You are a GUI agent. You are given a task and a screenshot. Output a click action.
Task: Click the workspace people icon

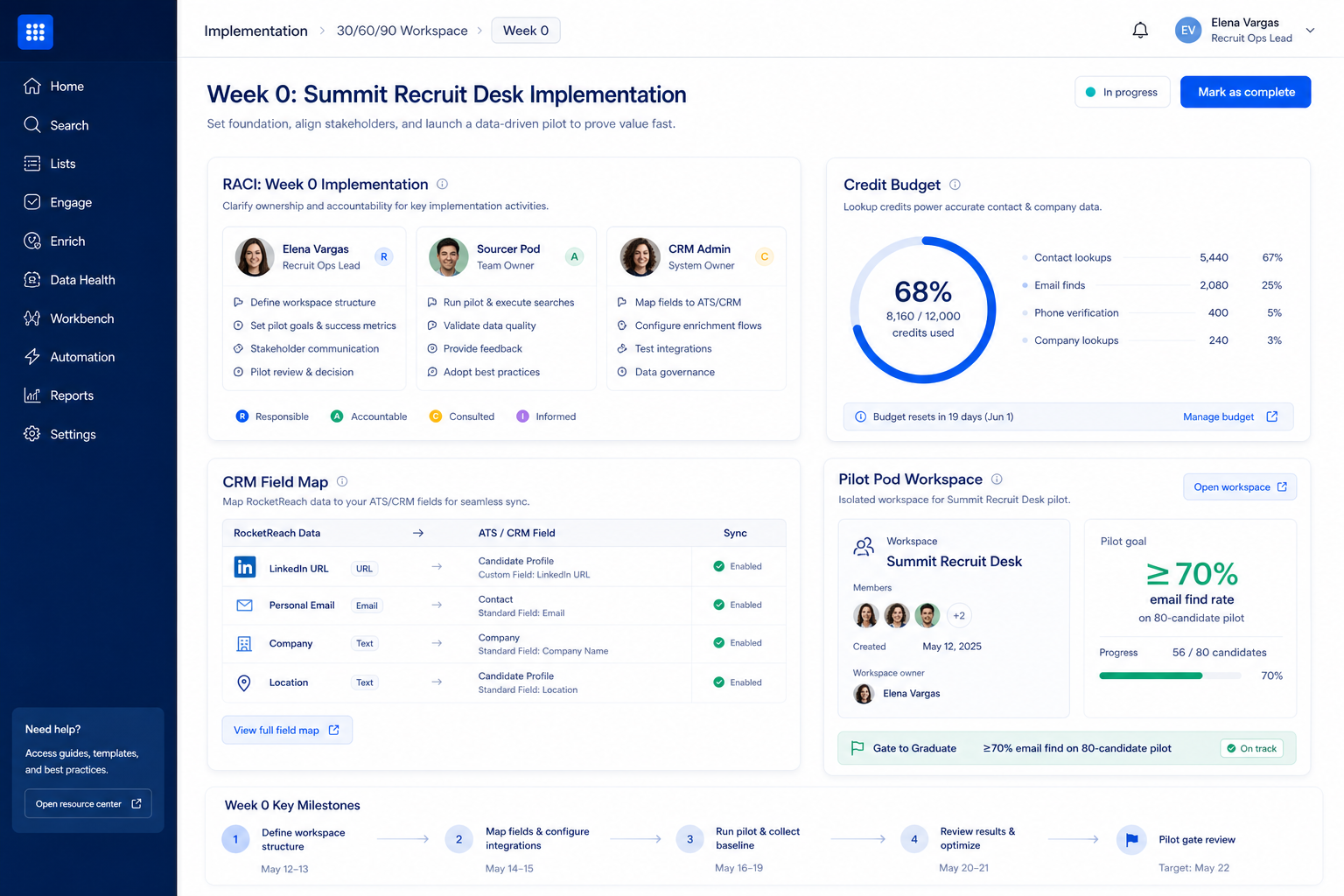[x=864, y=548]
